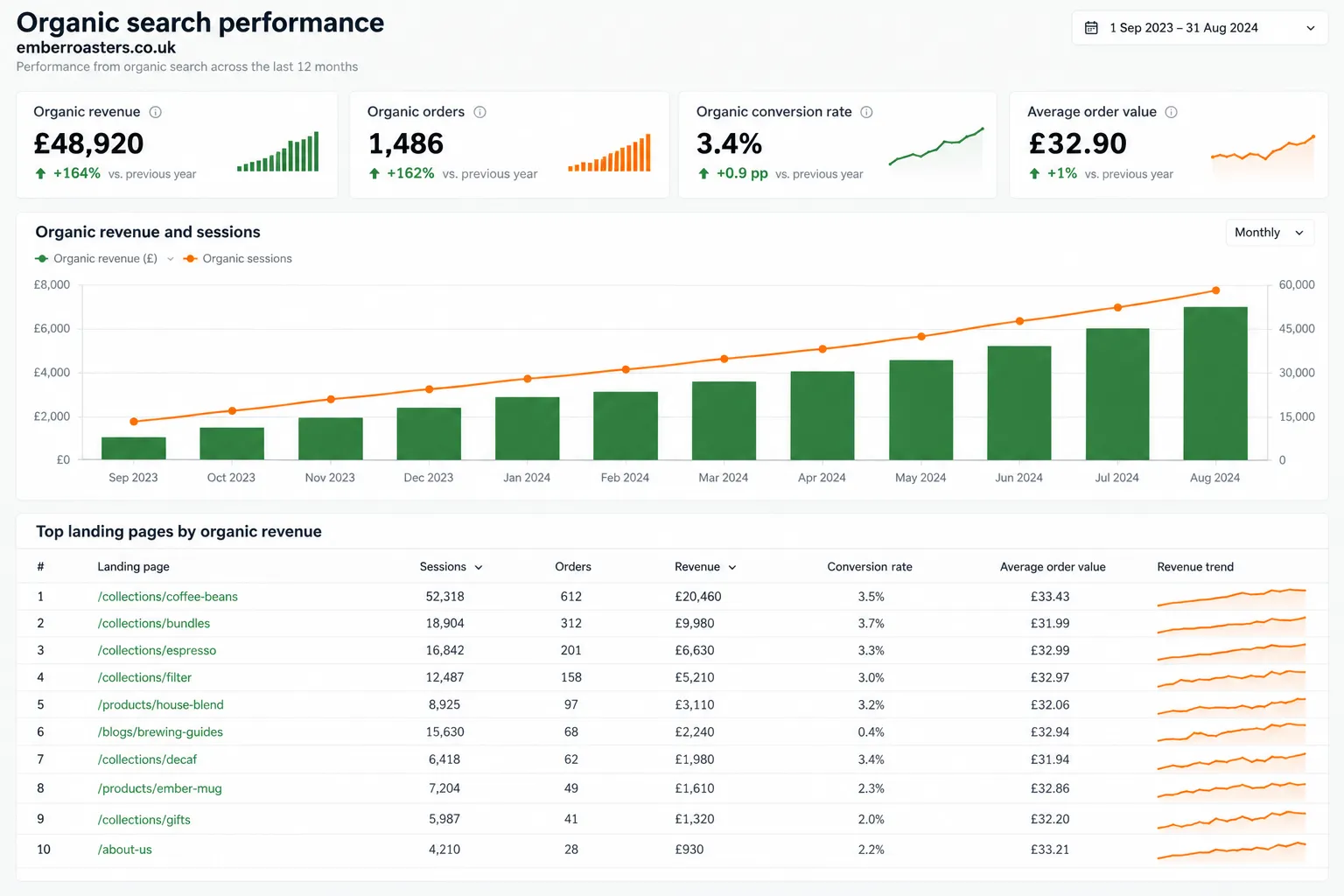Click the Aug 2024 sessions data point
The height and width of the screenshot is (896, 1344).
coord(1215,290)
